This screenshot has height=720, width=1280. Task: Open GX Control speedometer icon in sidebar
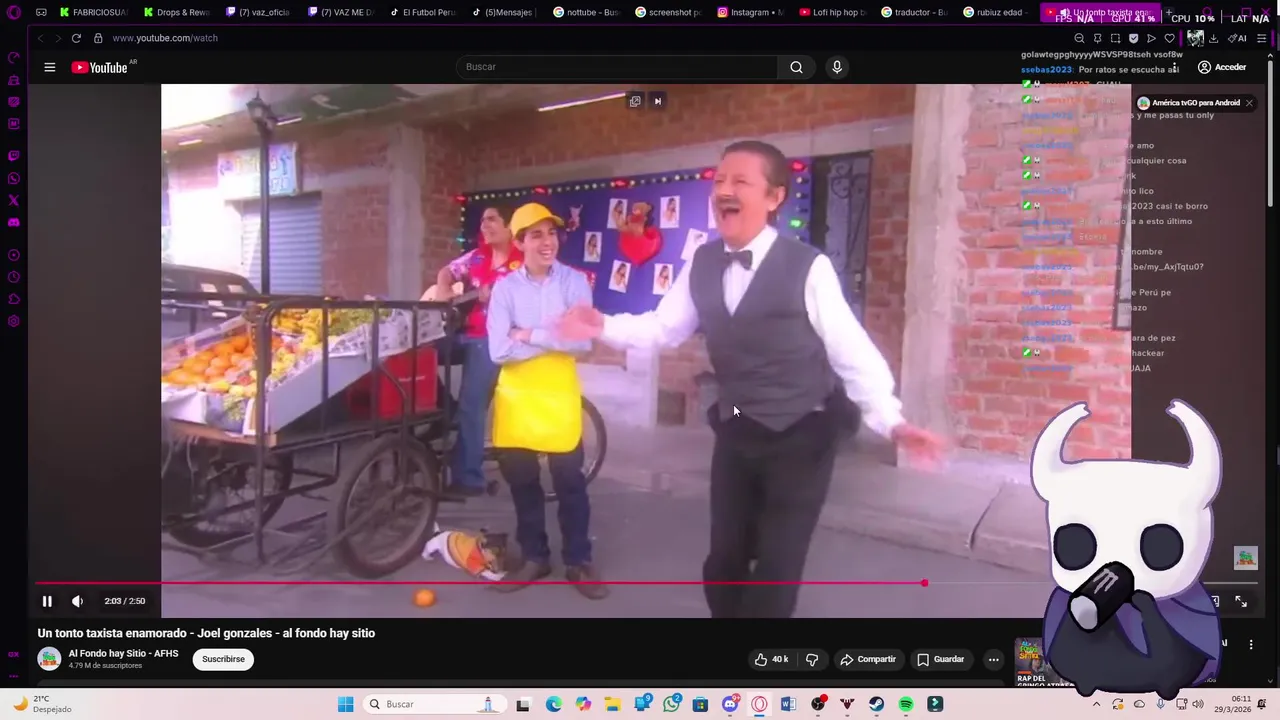coord(14,57)
